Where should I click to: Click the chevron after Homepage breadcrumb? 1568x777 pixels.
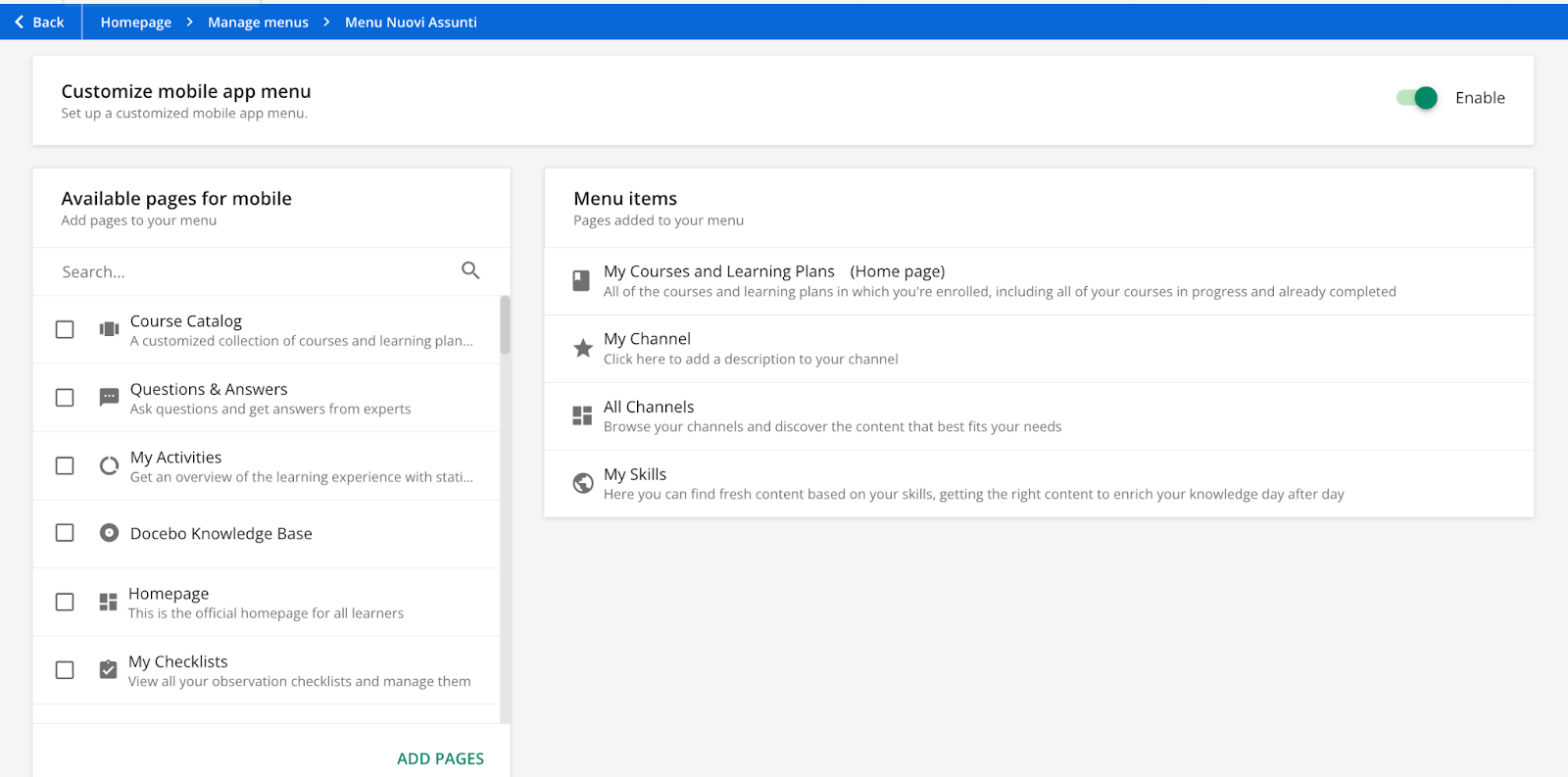tap(189, 22)
